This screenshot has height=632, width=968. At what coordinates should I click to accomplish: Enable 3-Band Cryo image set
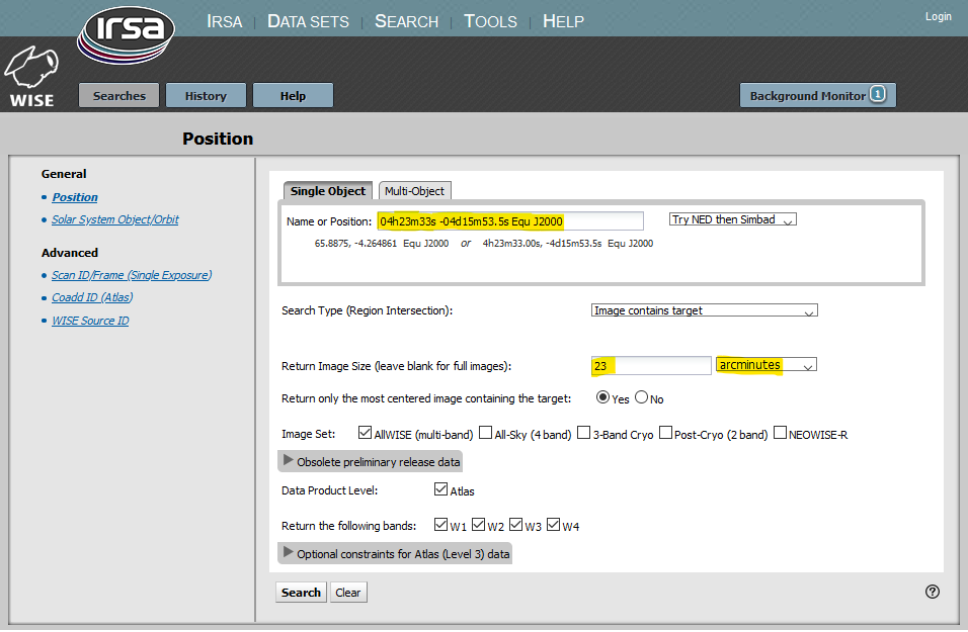click(583, 433)
